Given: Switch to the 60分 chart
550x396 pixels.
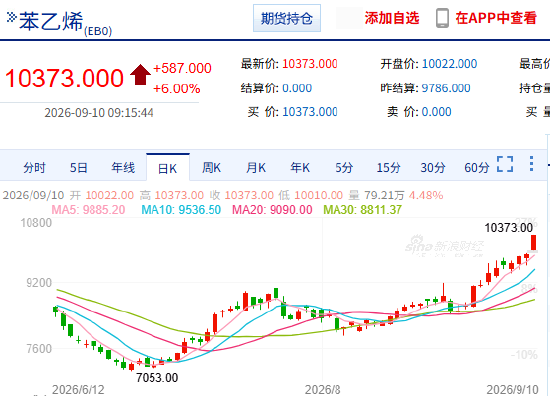Looking at the screenshot, I should pyautogui.click(x=477, y=168).
